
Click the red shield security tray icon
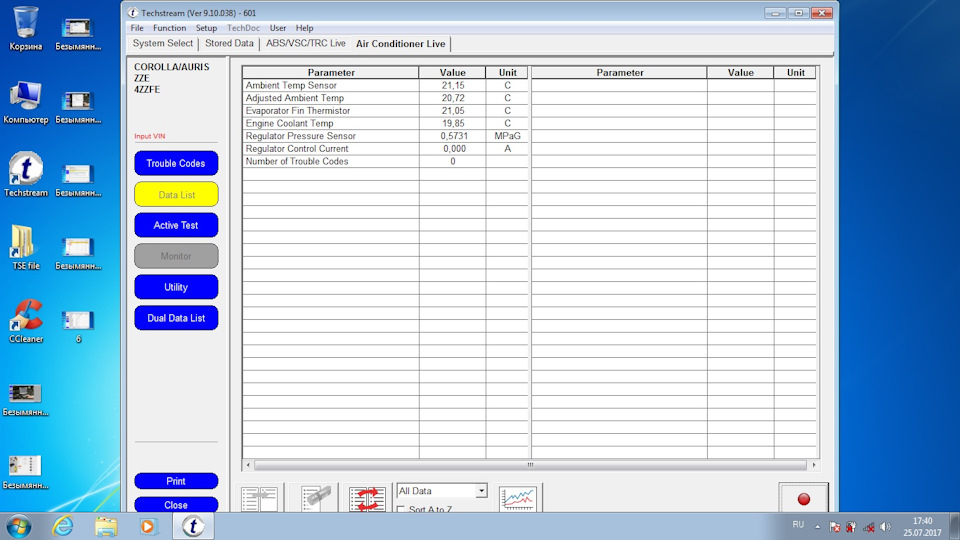coord(852,527)
